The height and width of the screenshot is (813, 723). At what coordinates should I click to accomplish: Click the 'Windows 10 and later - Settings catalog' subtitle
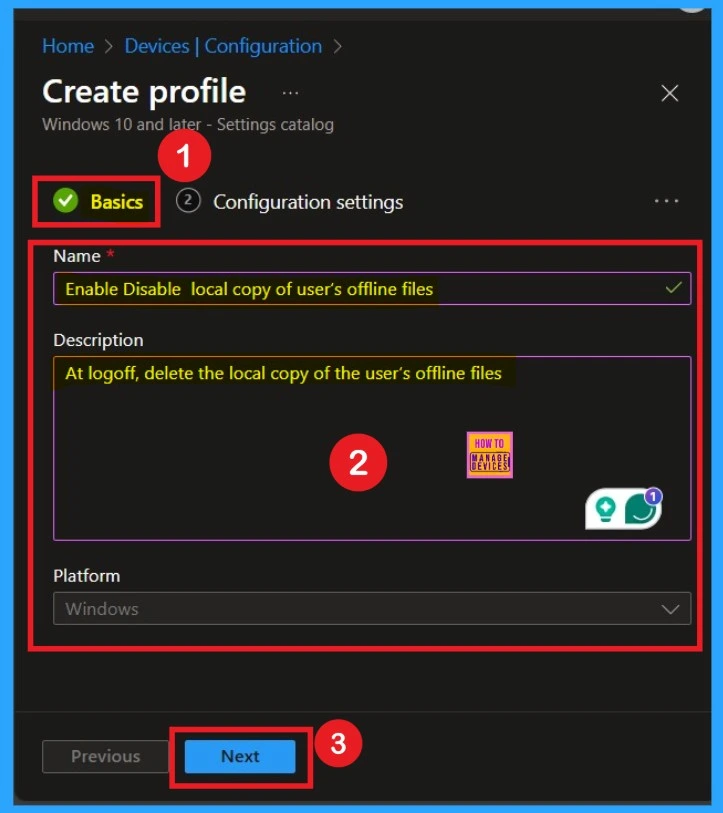click(x=188, y=124)
